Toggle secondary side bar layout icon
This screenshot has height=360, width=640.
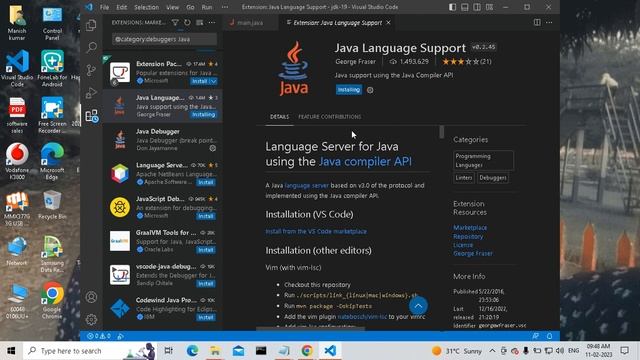(x=477, y=7)
